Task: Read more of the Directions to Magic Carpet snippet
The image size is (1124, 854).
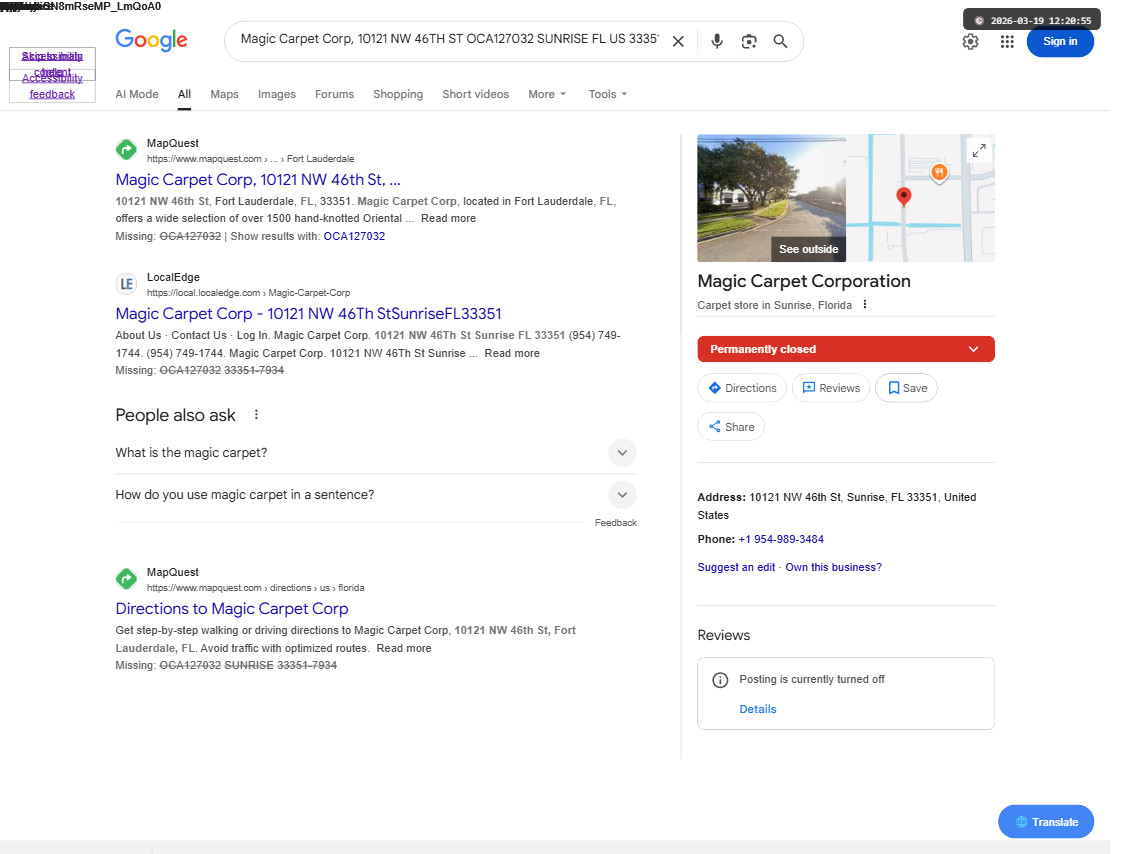Action: tap(404, 648)
